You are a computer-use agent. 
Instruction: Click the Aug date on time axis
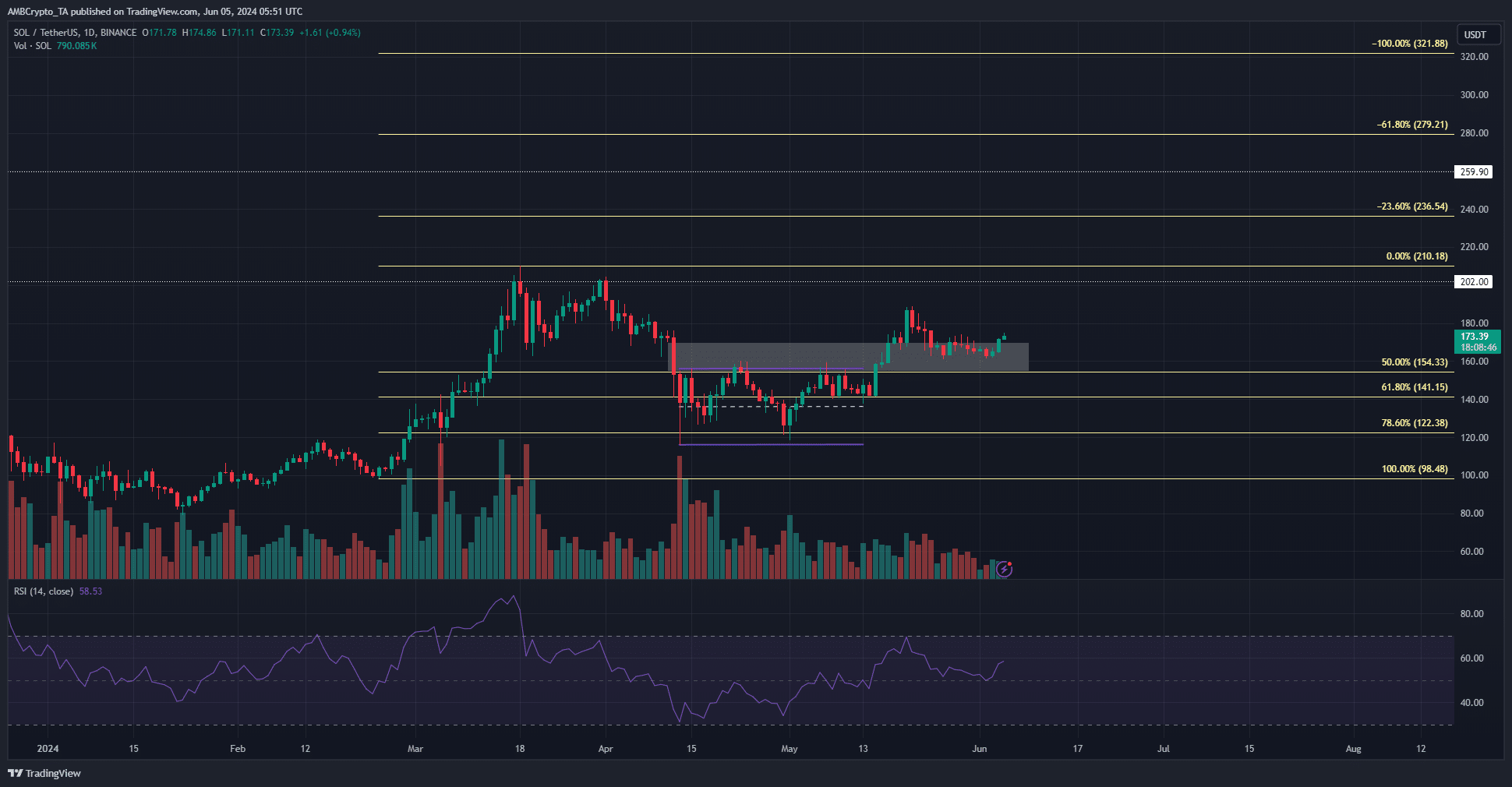tap(1354, 749)
